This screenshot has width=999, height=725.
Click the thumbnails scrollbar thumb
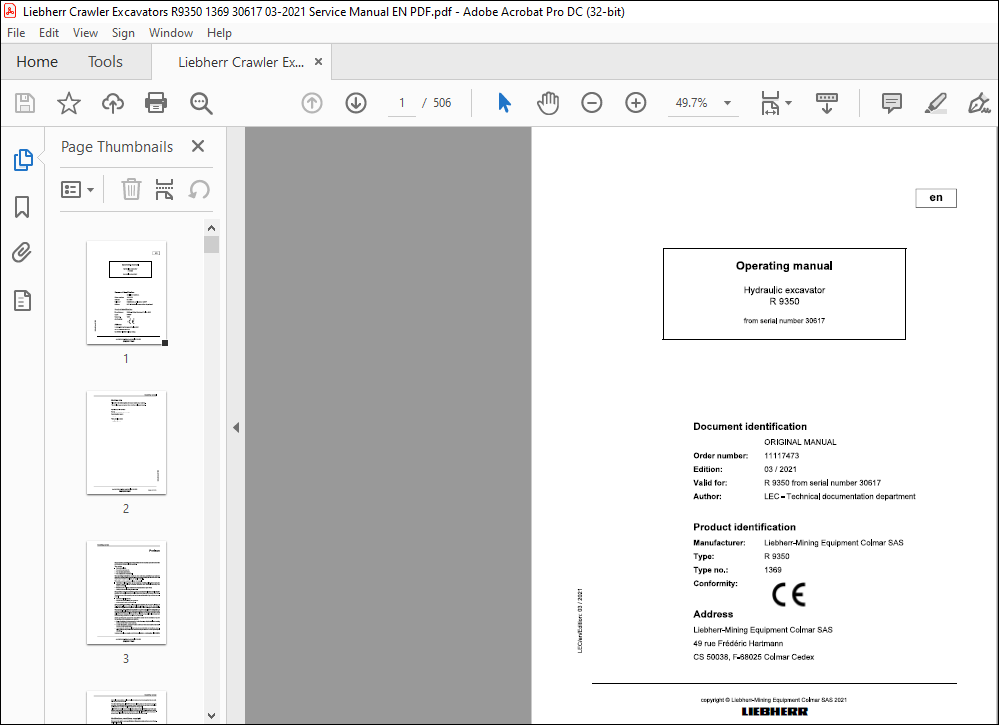tap(212, 245)
